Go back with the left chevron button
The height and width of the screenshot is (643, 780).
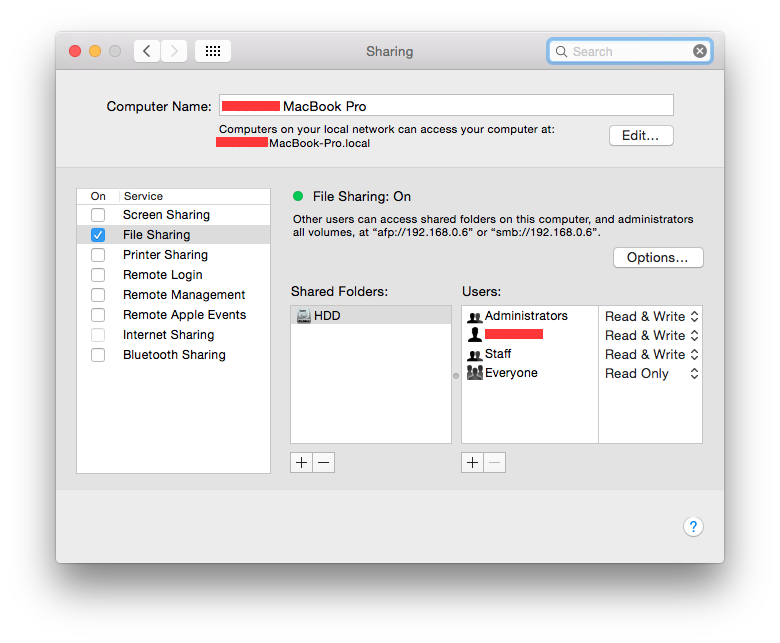(x=147, y=51)
